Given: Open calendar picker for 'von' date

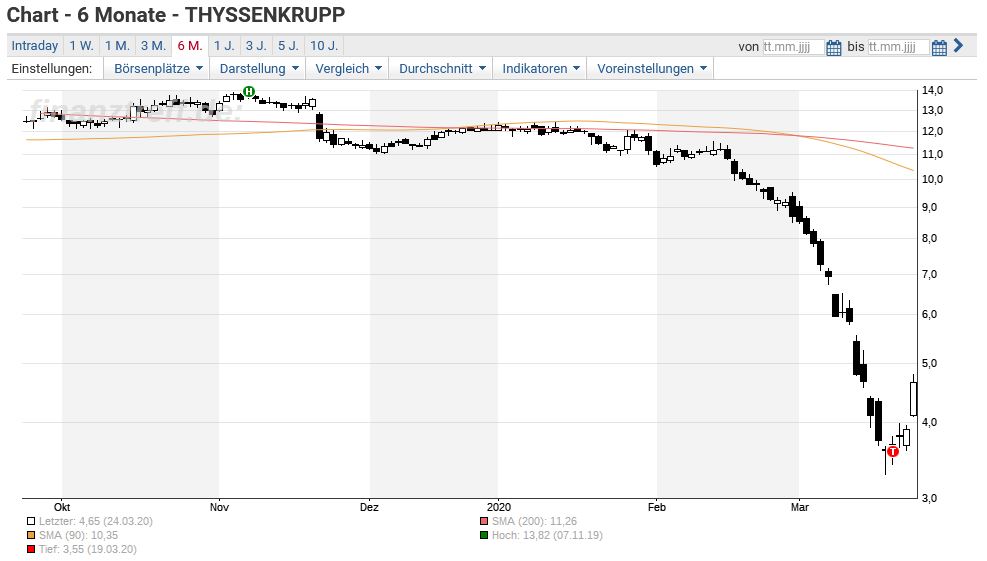Looking at the screenshot, I should tap(833, 47).
